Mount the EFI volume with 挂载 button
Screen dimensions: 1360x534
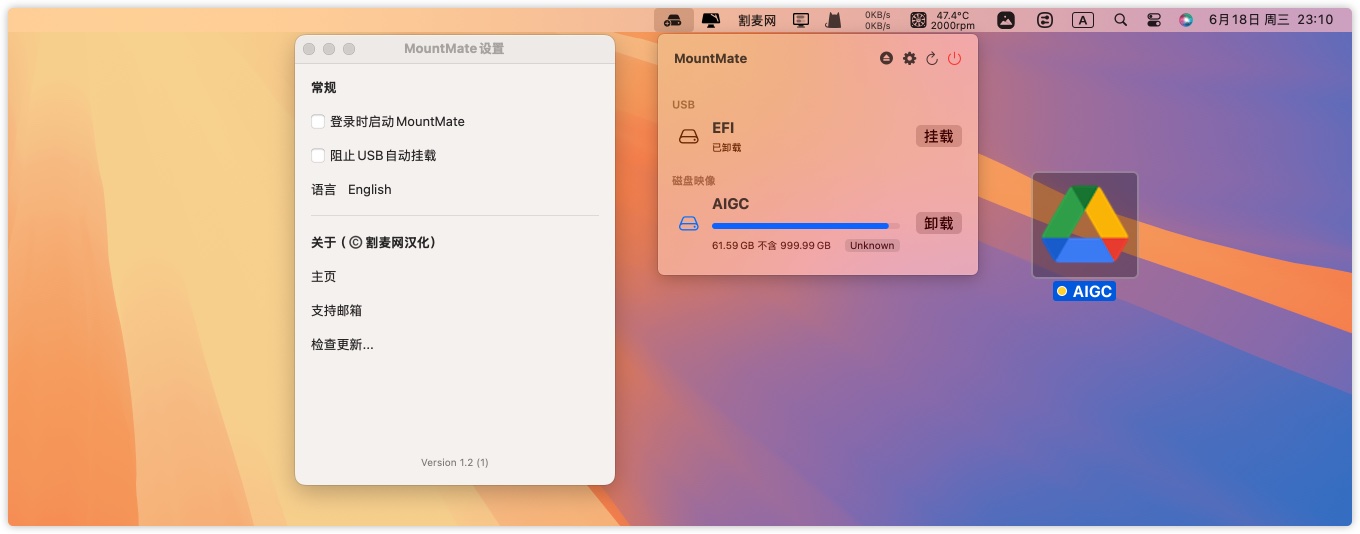pos(939,136)
